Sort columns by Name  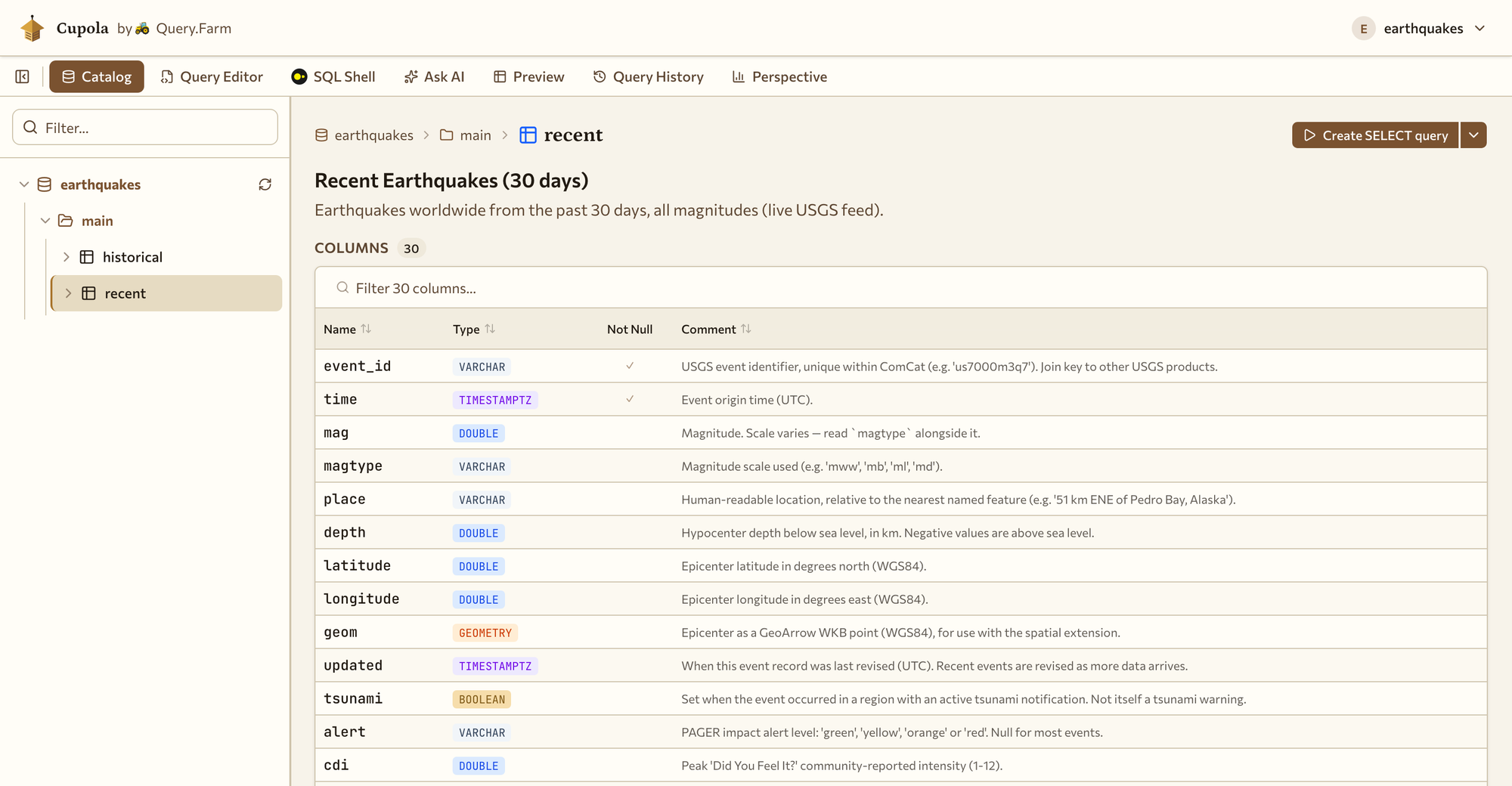pos(366,329)
